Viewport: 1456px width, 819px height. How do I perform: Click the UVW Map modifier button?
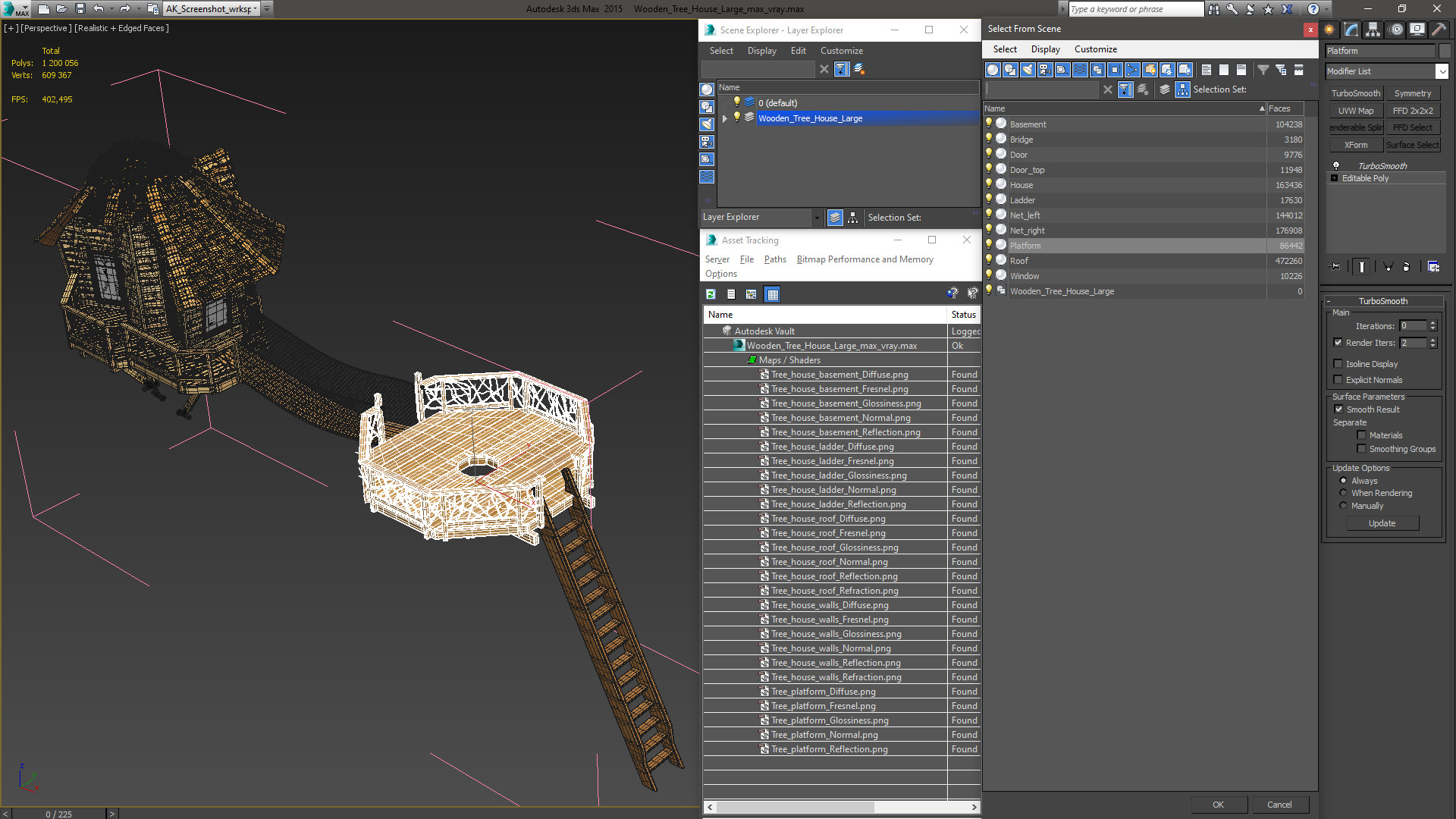[x=1356, y=110]
